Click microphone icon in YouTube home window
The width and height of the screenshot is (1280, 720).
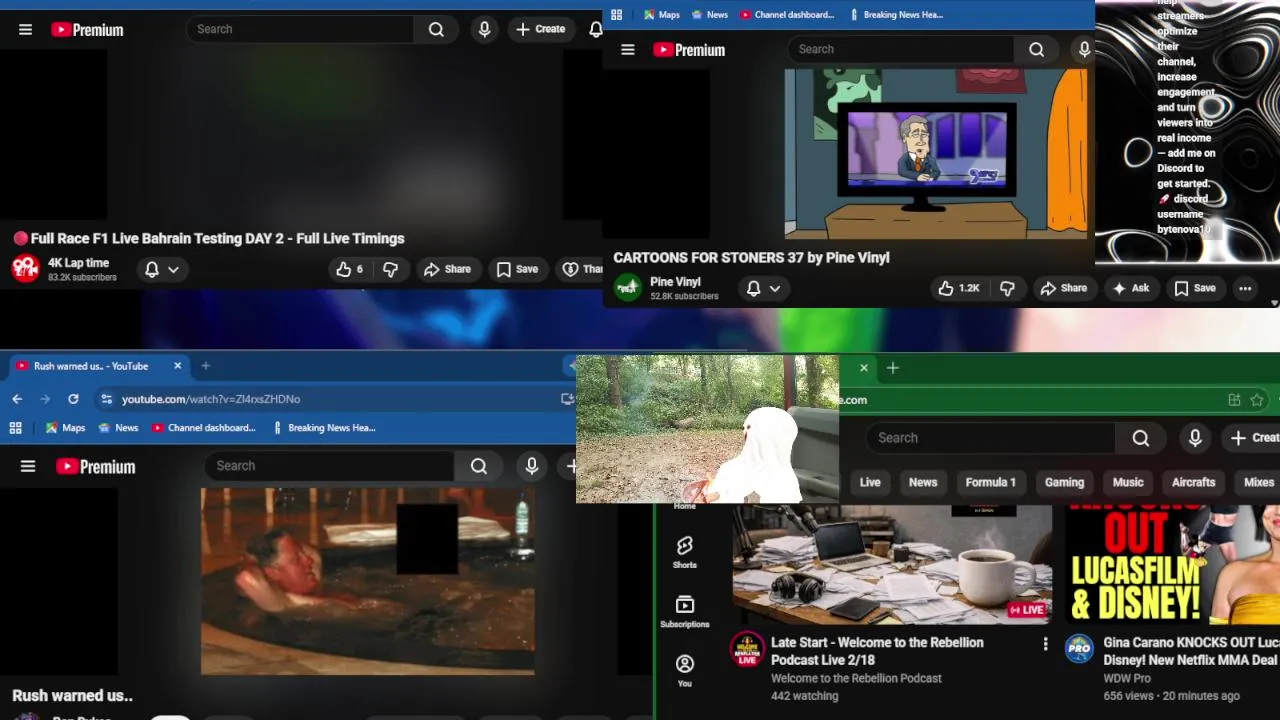tap(1195, 438)
